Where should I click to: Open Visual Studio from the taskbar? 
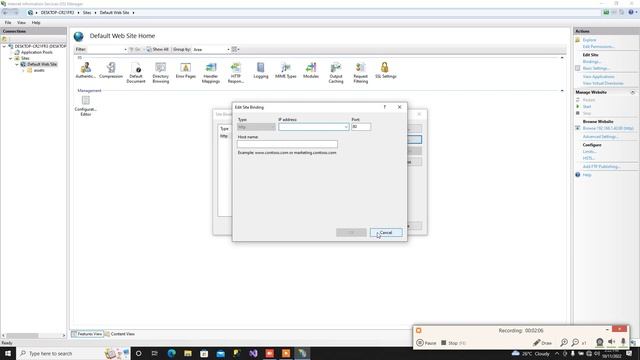(x=253, y=353)
